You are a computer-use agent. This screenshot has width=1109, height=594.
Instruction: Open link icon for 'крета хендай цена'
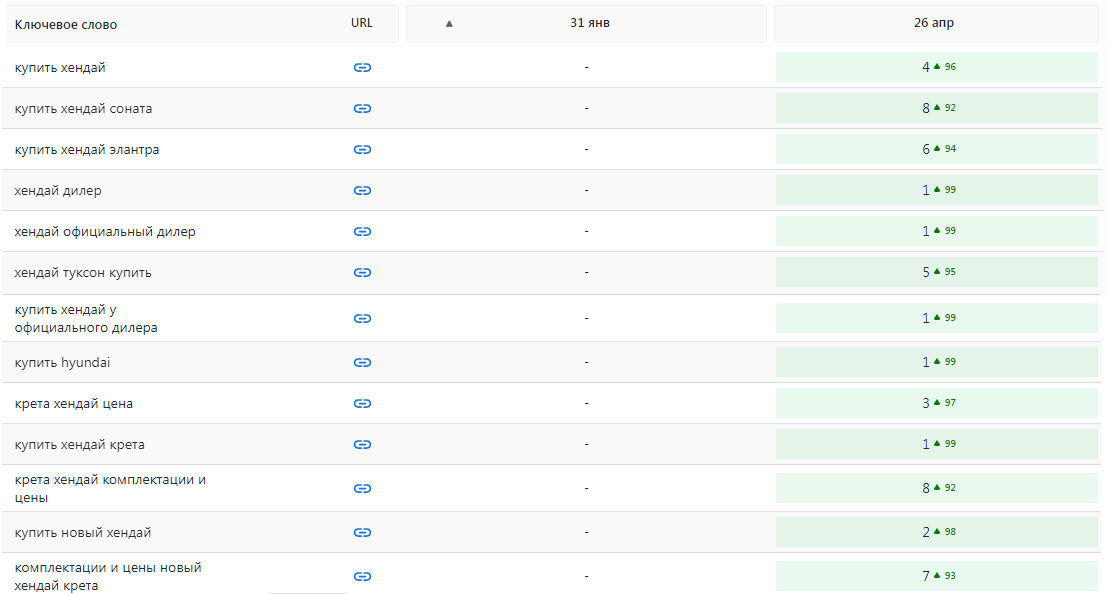(x=362, y=403)
